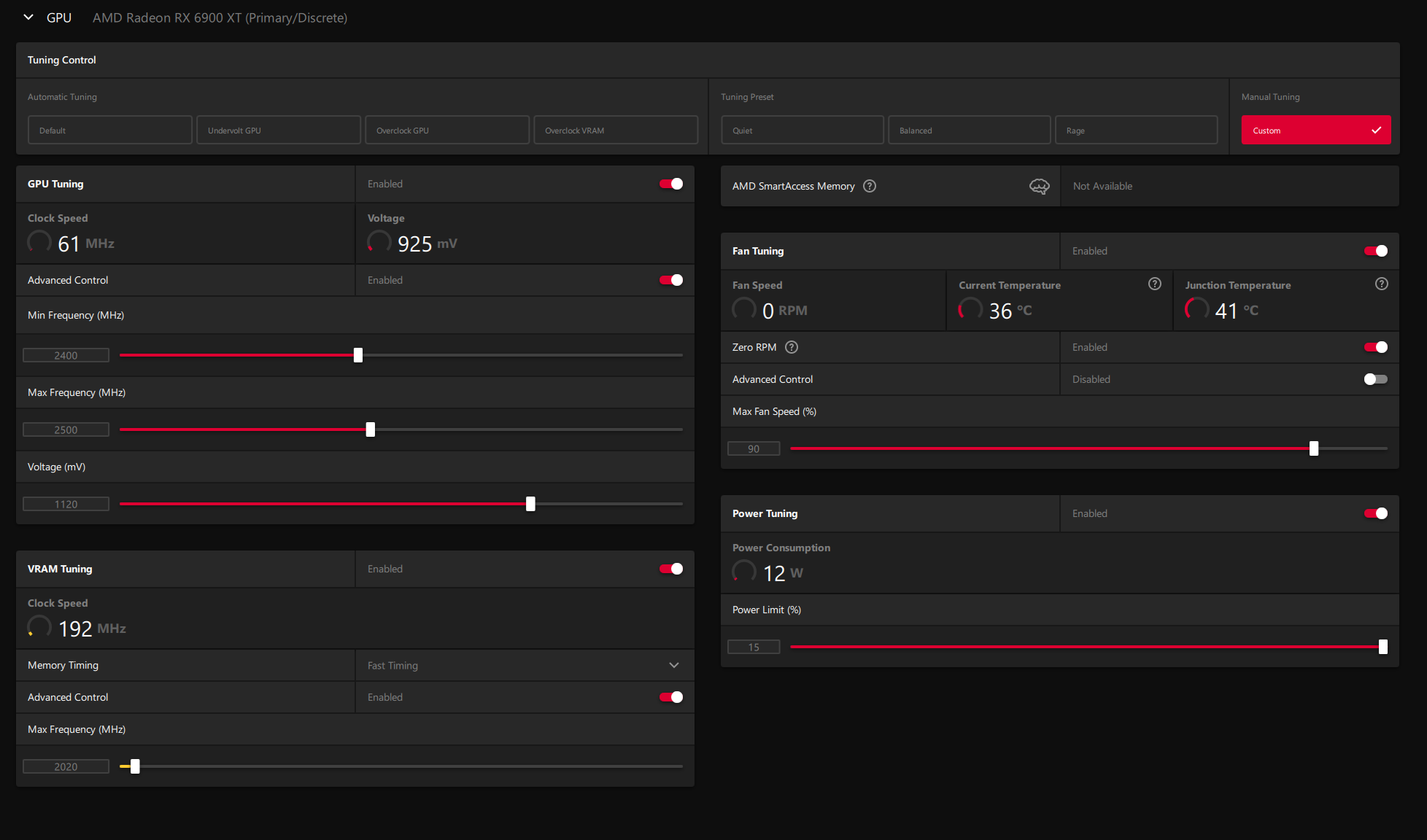Click the '925 mV' voltage reading
This screenshot has height=840, width=1427.
(x=427, y=244)
